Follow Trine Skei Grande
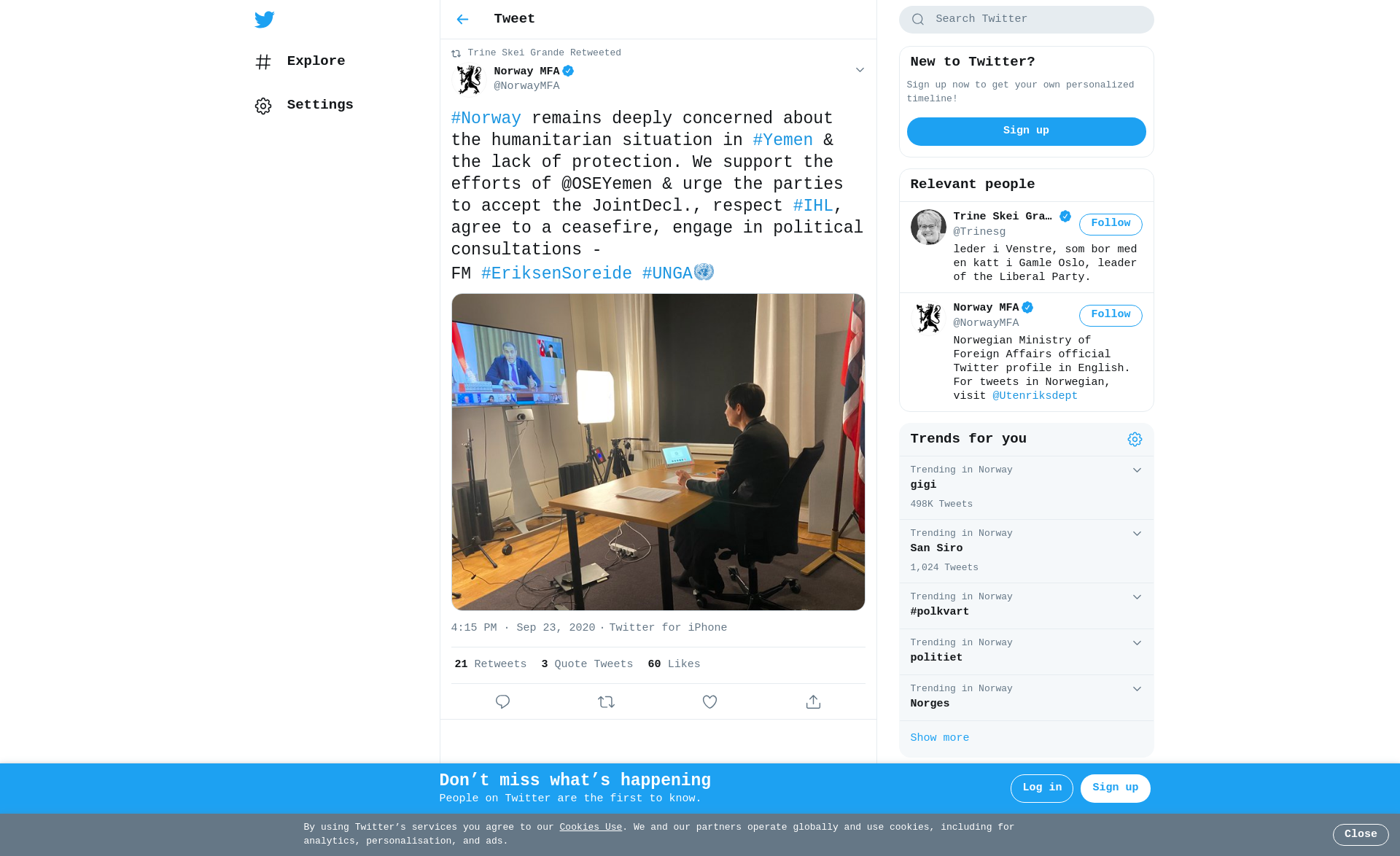Screen dimensions: 1400x856 pyautogui.click(x=1111, y=224)
